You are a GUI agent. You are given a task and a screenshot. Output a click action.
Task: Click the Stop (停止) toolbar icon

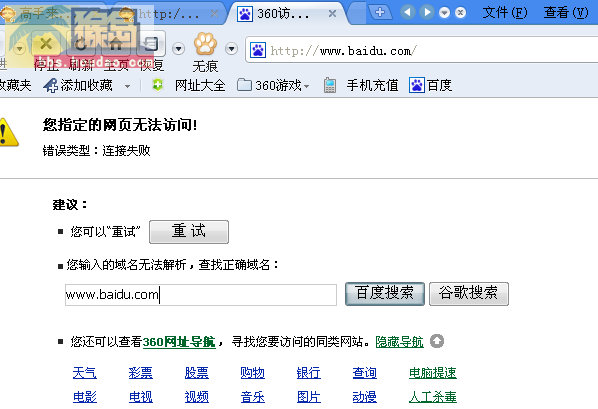[46, 44]
